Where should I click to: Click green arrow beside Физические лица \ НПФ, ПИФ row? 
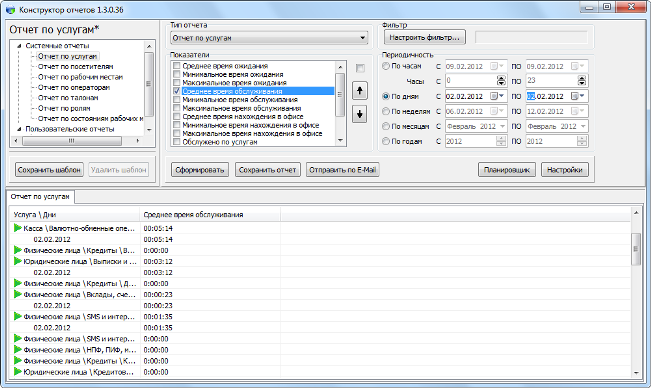coord(17,349)
